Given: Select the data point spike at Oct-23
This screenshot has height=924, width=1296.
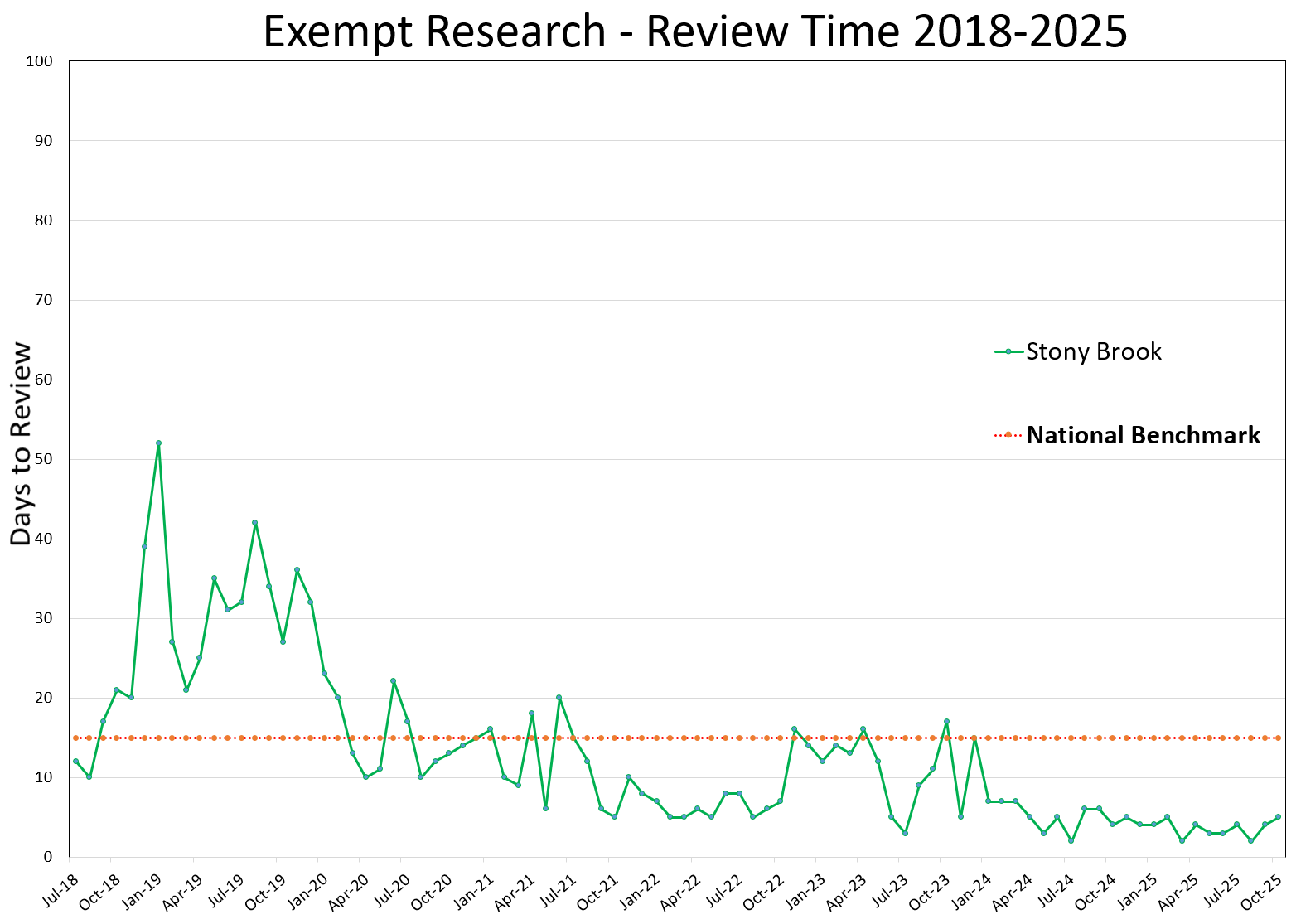Looking at the screenshot, I should (x=945, y=722).
